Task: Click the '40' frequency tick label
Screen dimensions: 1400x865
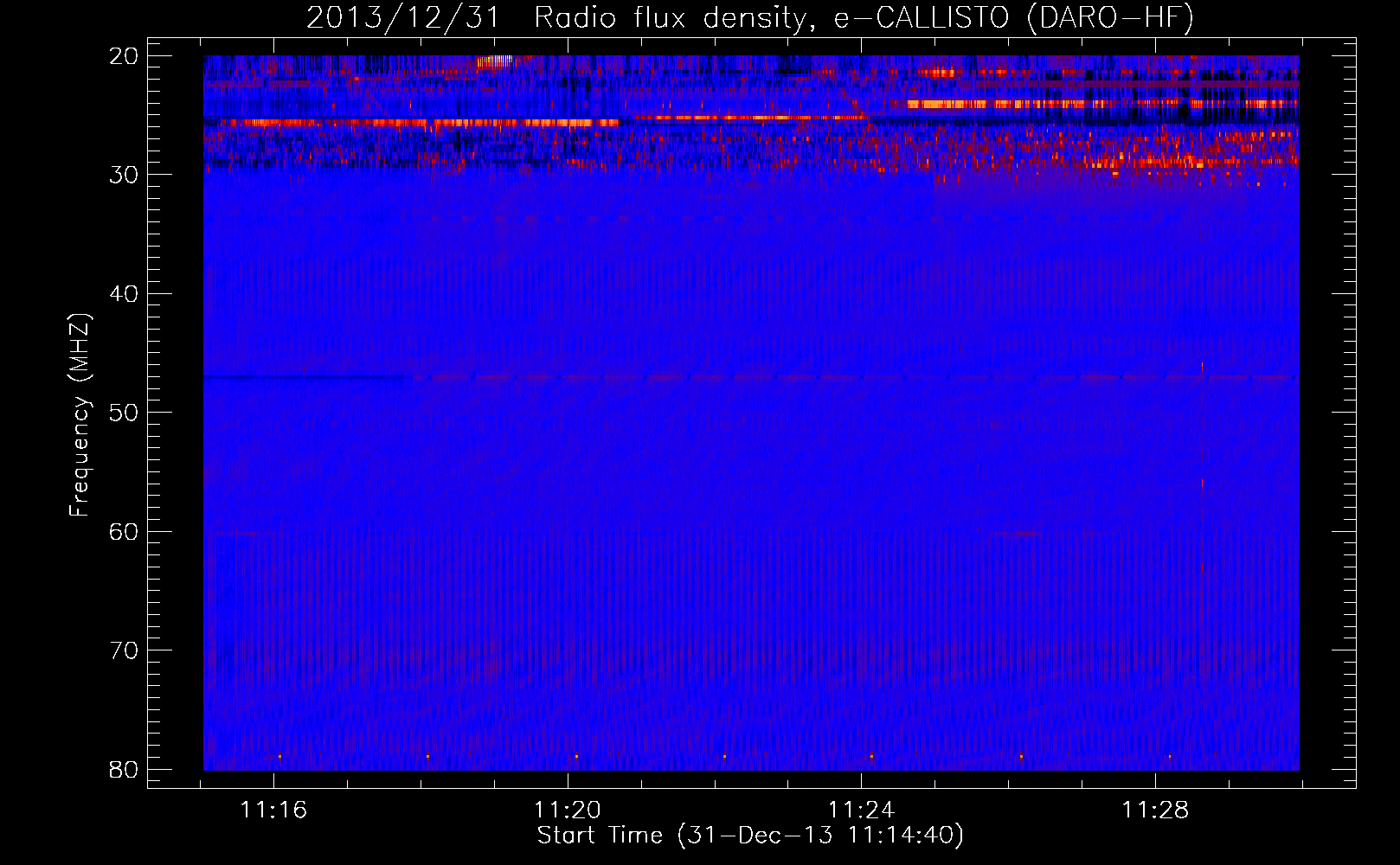Action: pos(124,294)
